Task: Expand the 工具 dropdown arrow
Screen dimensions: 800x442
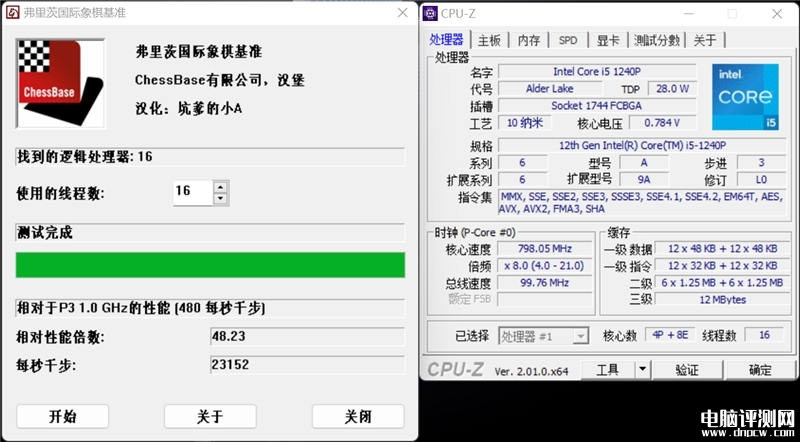Action: (642, 370)
